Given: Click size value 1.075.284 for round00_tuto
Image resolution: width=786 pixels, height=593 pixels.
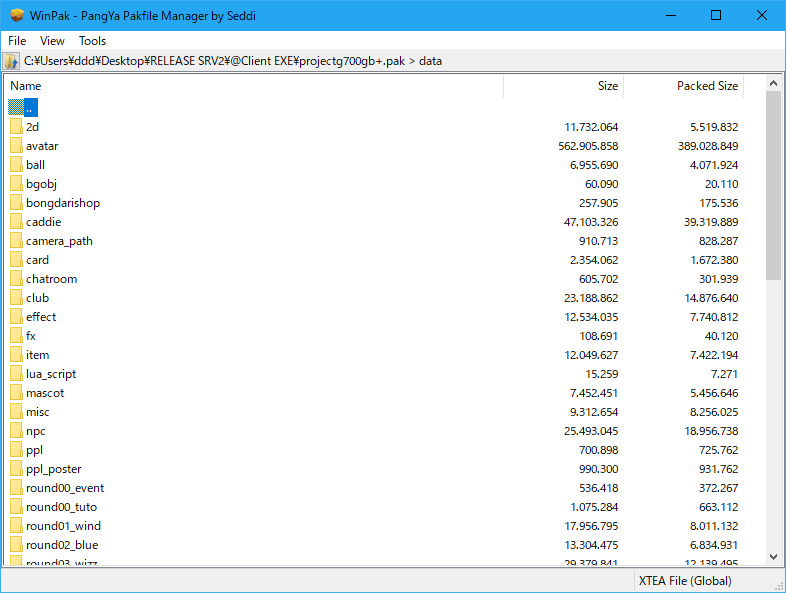Looking at the screenshot, I should click(594, 507).
